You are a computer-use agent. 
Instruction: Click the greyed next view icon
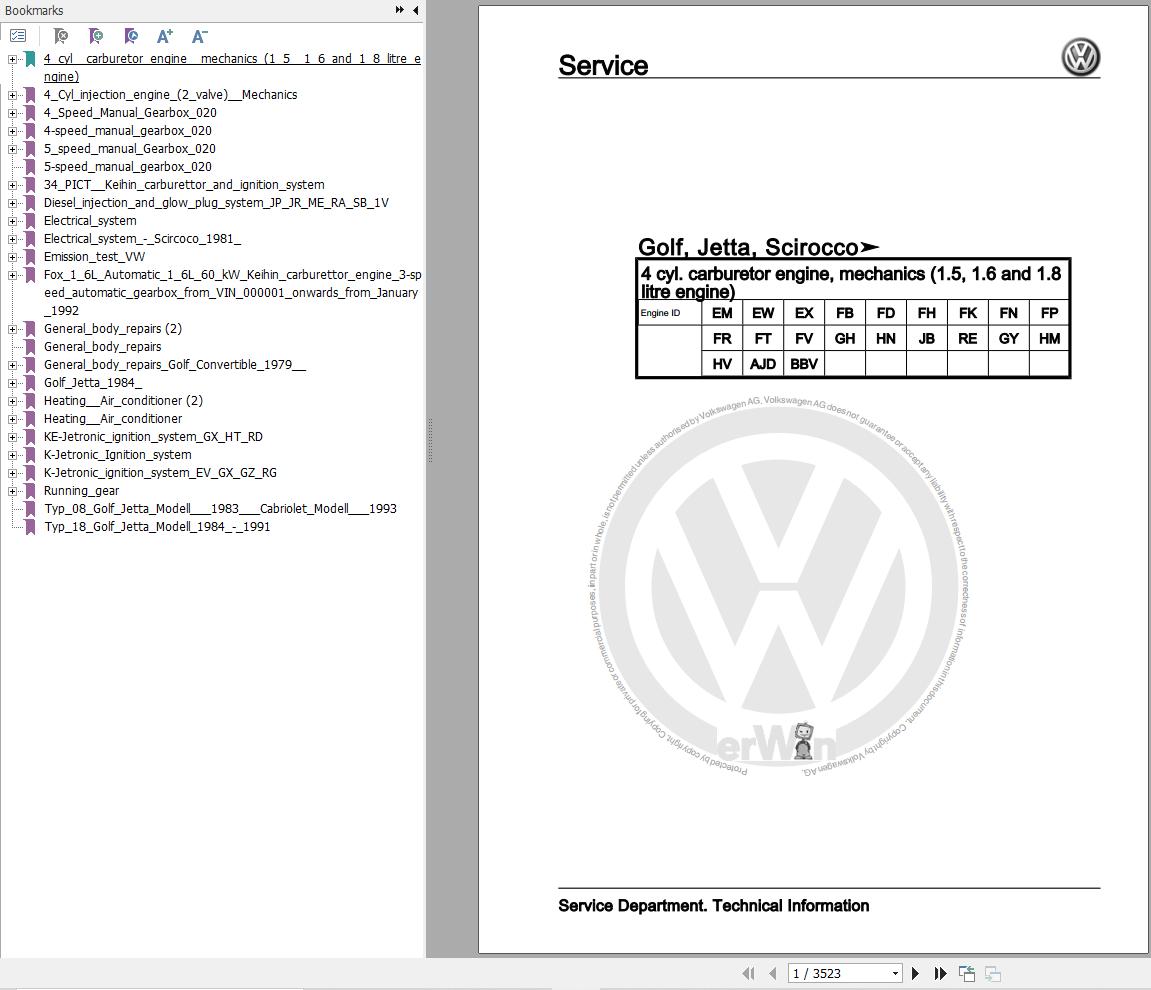pyautogui.click(x=992, y=973)
